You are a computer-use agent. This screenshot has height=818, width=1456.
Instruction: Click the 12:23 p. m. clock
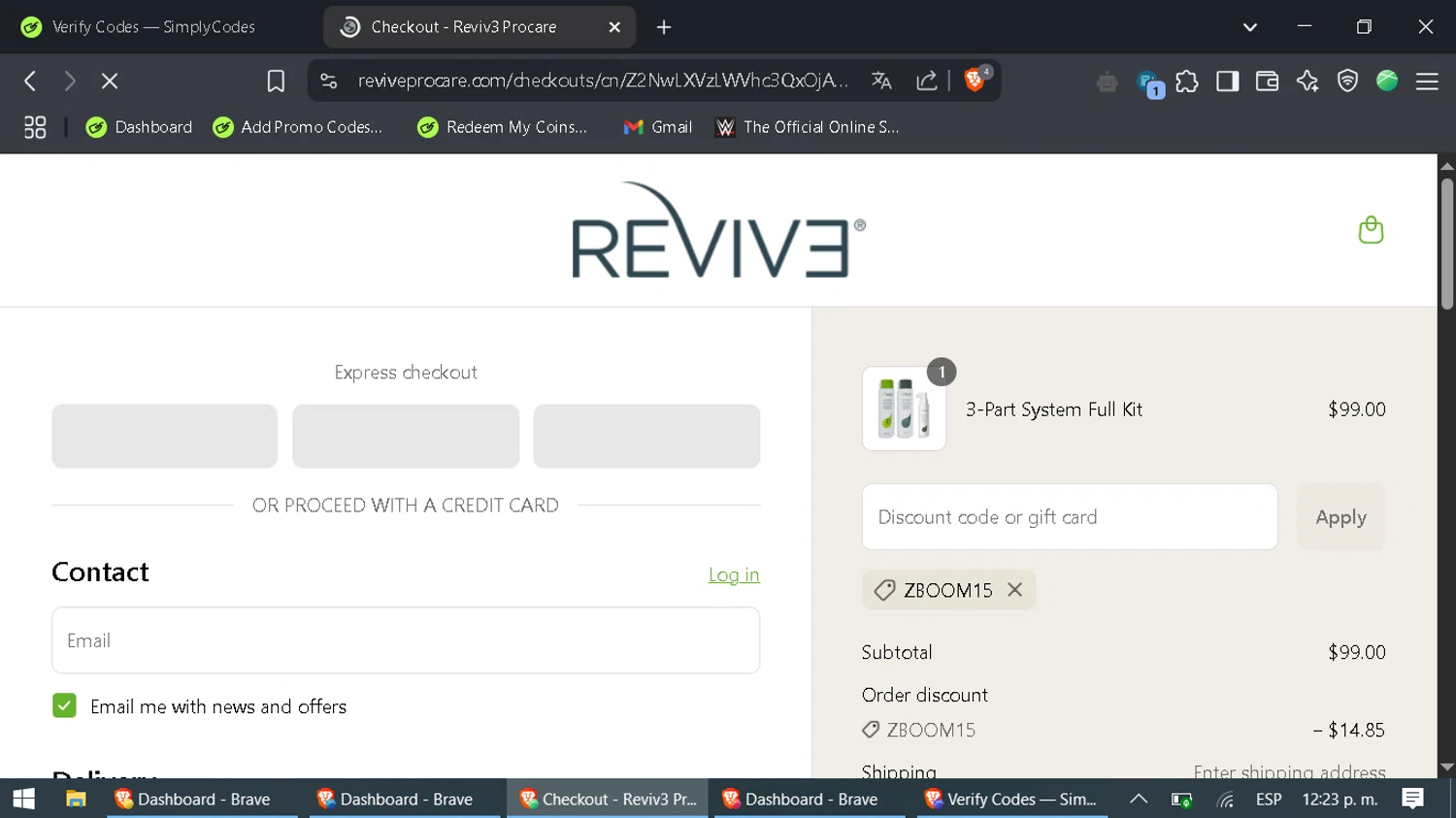pos(1340,799)
